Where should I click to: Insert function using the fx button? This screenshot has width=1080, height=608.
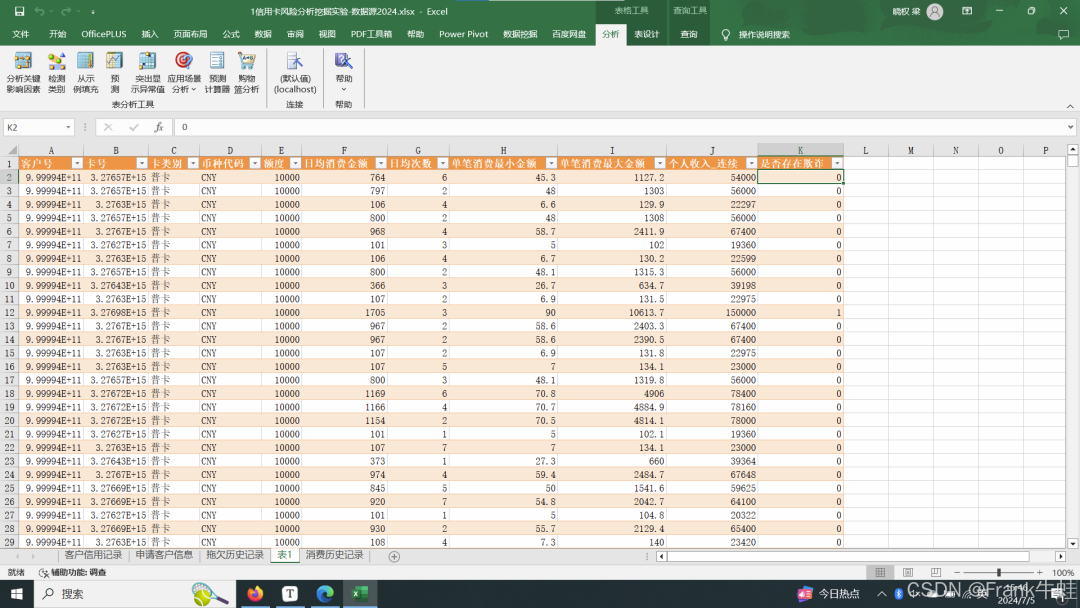point(158,128)
